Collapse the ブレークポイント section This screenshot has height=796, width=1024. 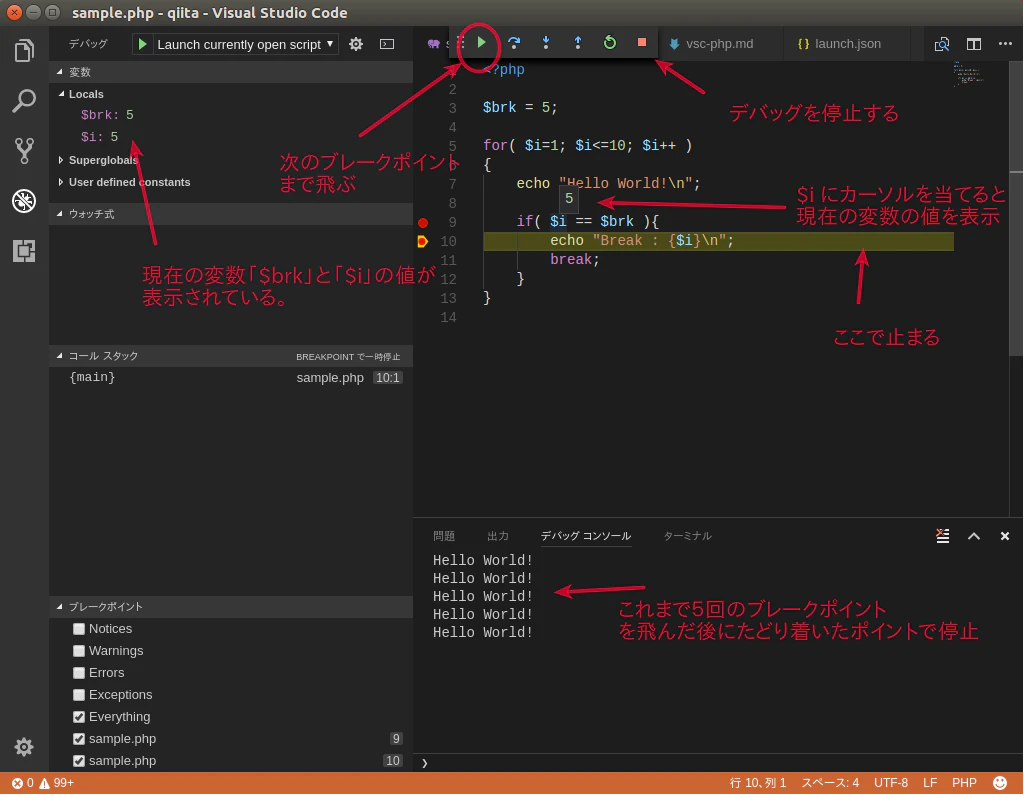(231, 607)
